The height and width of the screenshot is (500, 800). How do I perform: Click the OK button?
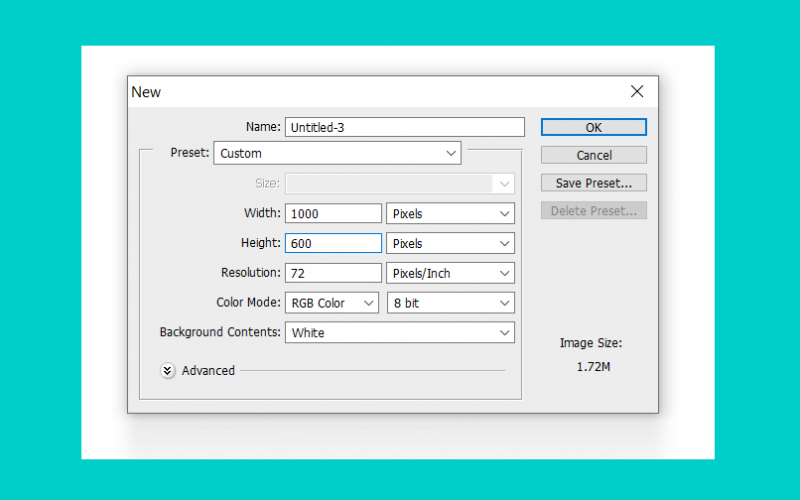click(x=593, y=127)
